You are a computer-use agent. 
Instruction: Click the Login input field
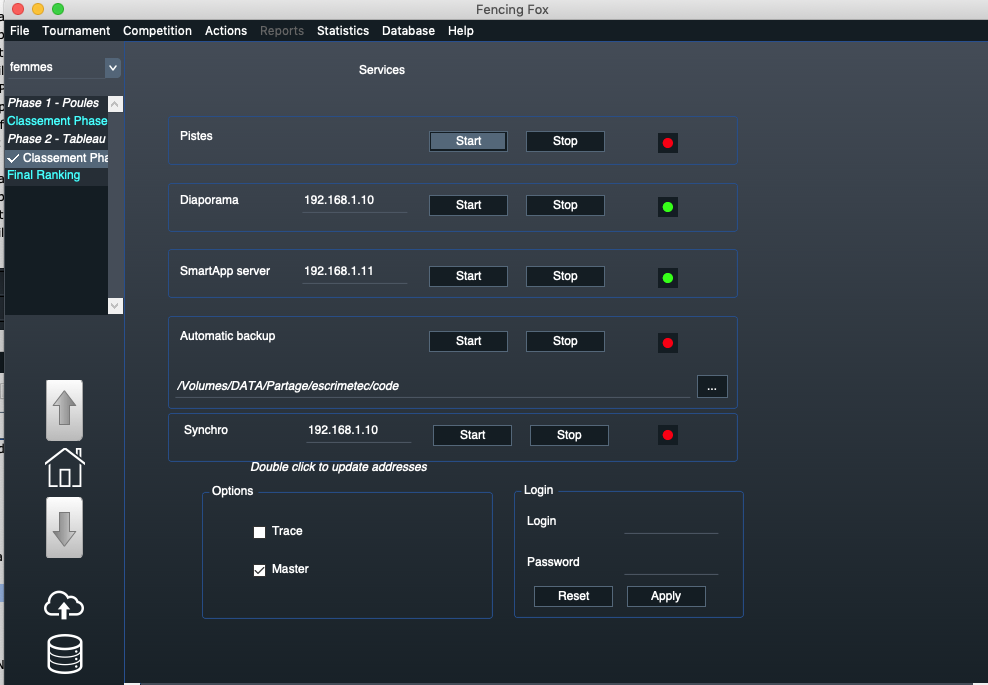pos(671,523)
